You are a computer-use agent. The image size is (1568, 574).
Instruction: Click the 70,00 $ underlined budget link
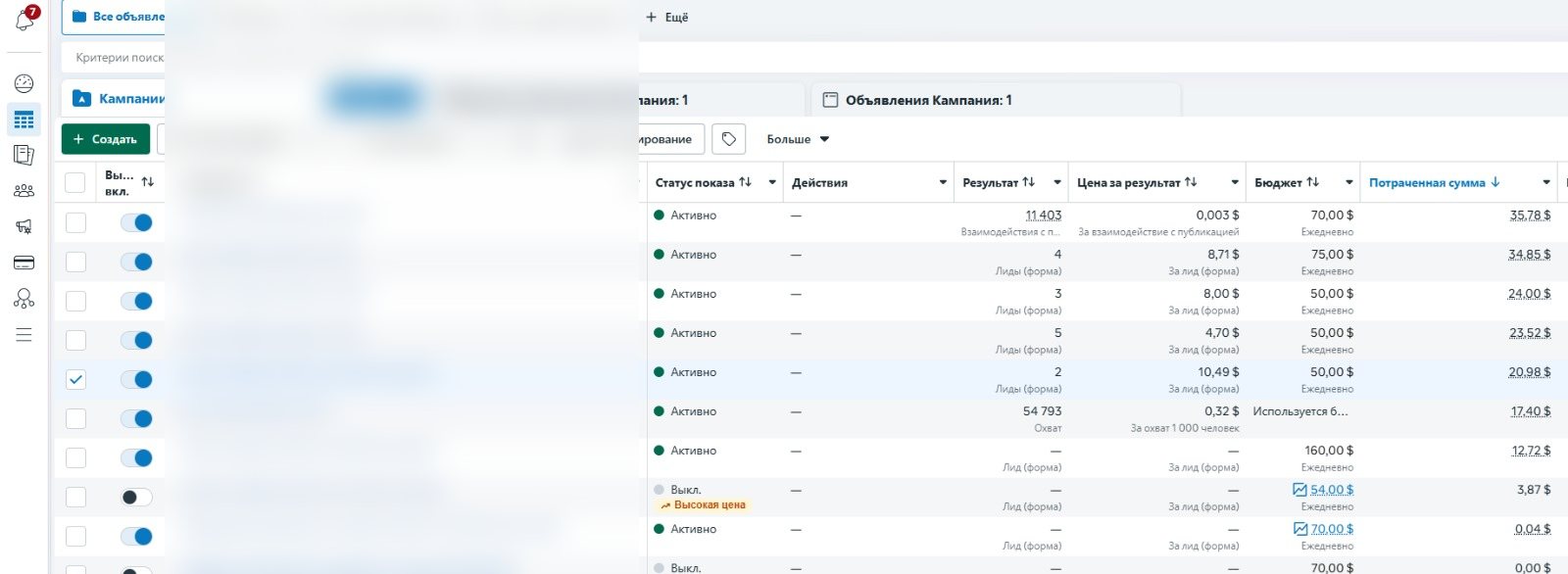[1332, 529]
